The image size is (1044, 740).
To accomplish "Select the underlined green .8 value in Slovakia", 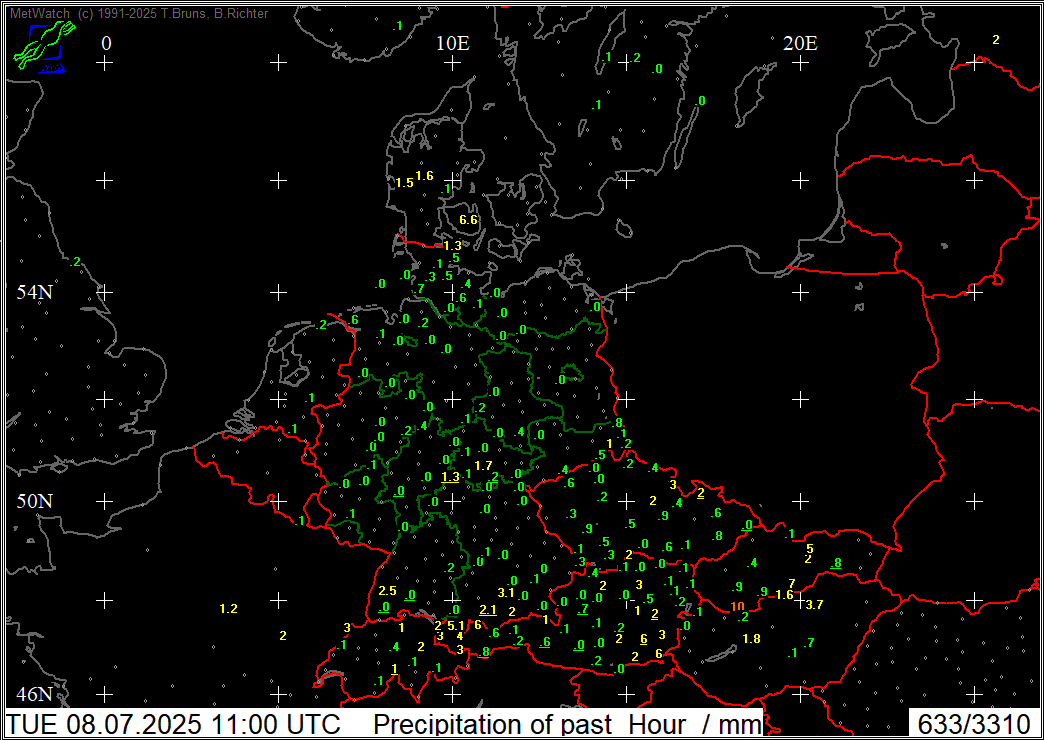I will pyautogui.click(x=836, y=563).
